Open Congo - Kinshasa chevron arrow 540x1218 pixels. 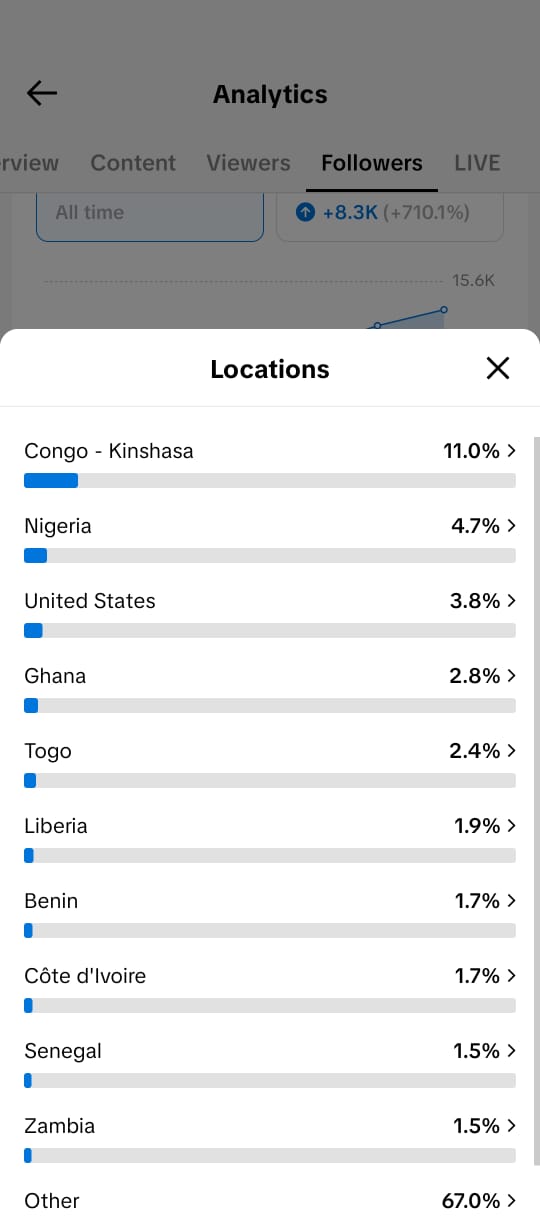click(512, 451)
